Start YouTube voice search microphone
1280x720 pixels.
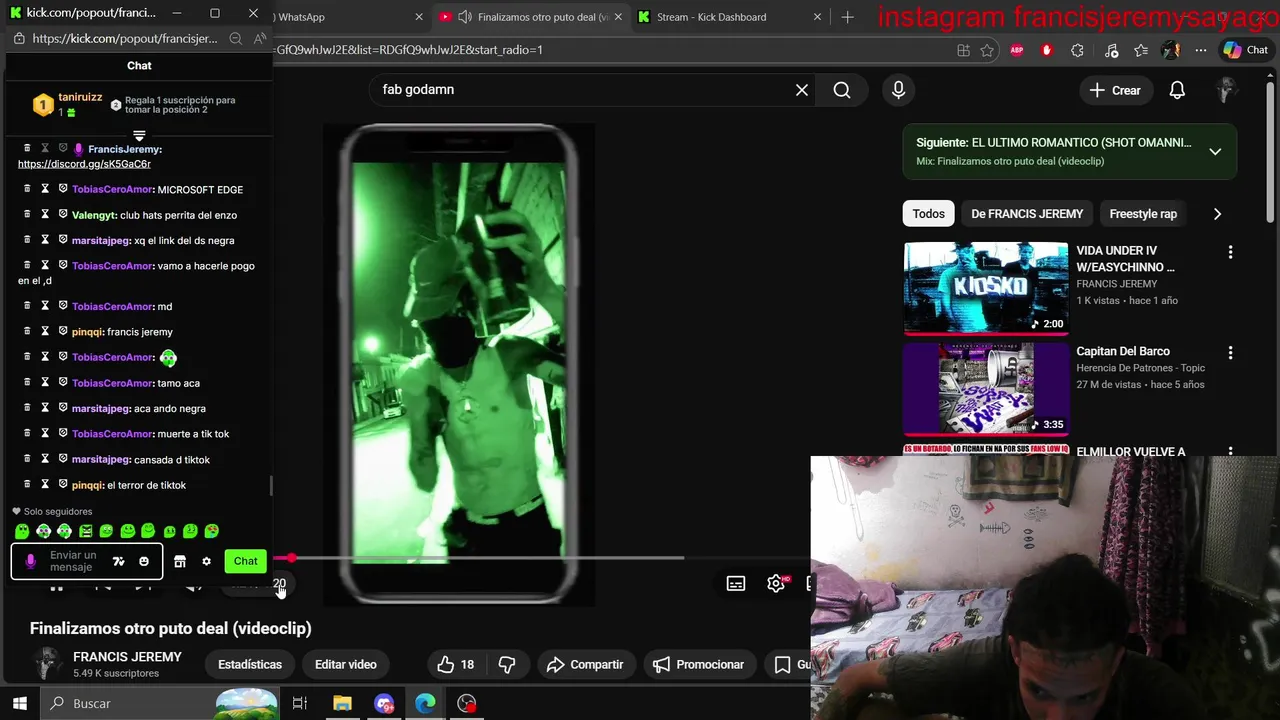(898, 90)
